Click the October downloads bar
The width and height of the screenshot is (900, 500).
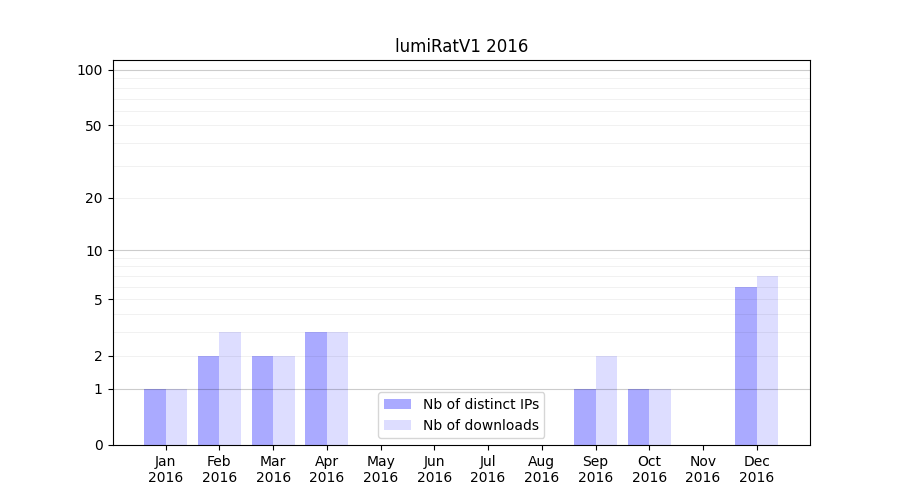[x=660, y=417]
